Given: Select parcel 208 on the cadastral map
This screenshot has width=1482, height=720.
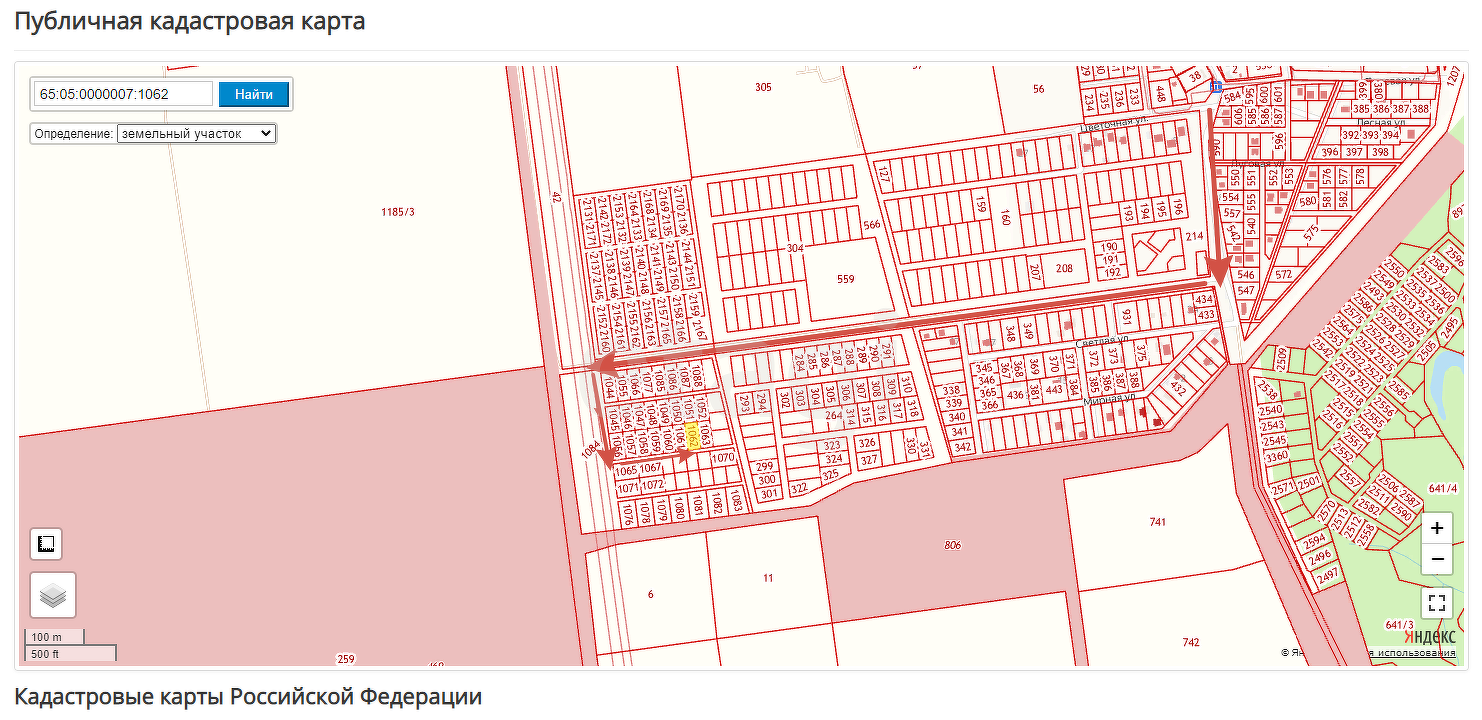Looking at the screenshot, I should pyautogui.click(x=1064, y=268).
